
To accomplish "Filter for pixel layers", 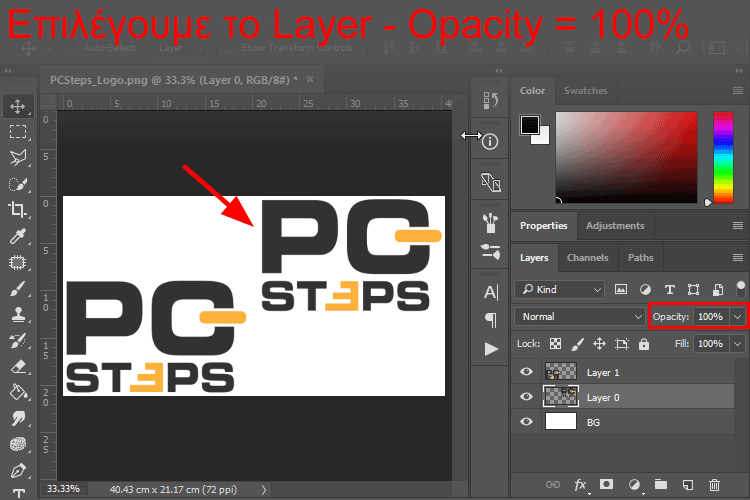I will [621, 289].
